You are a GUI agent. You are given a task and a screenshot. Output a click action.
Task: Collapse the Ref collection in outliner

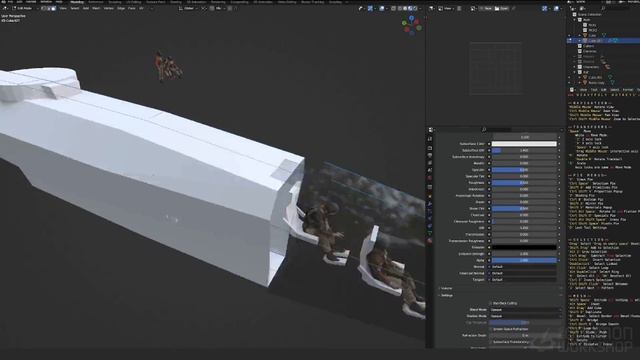coord(575,72)
